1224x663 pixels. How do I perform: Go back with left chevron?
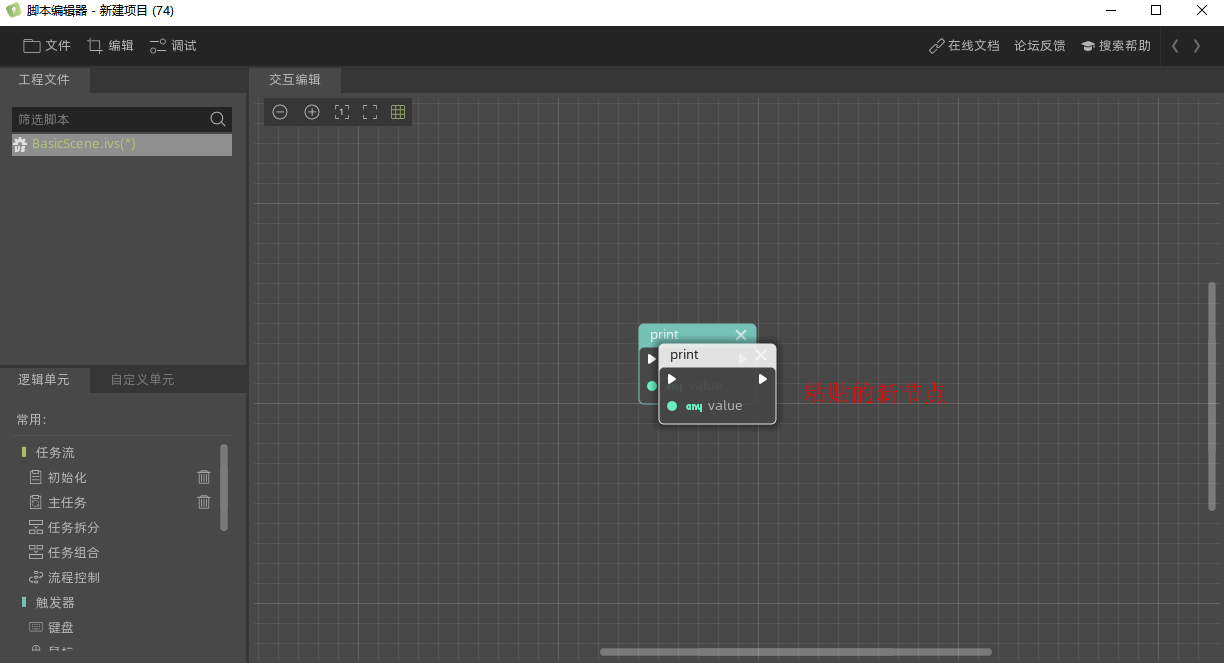click(x=1175, y=46)
